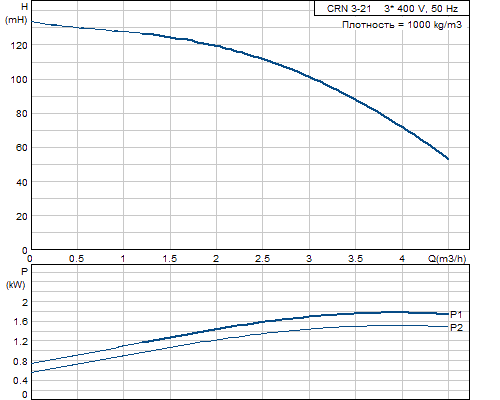Click the end point of head curve

448,159
